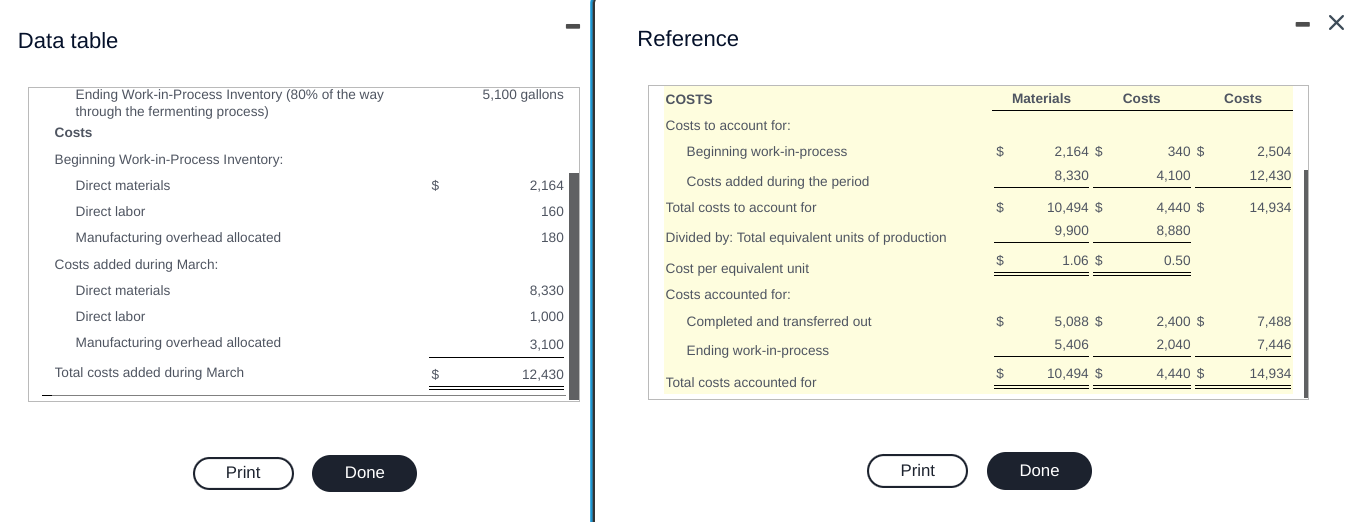1356x522 pixels.
Task: Click the Reference dialog title
Action: click(x=688, y=39)
